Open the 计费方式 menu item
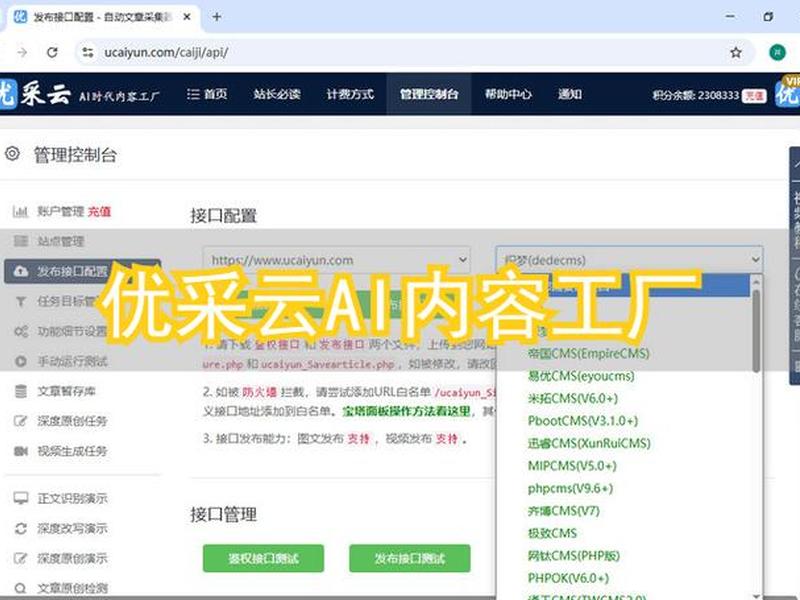The height and width of the screenshot is (600, 800). coord(350,94)
